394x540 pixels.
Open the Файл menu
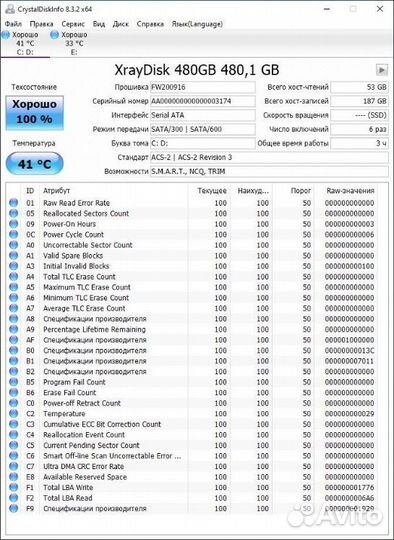pyautogui.click(x=13, y=24)
